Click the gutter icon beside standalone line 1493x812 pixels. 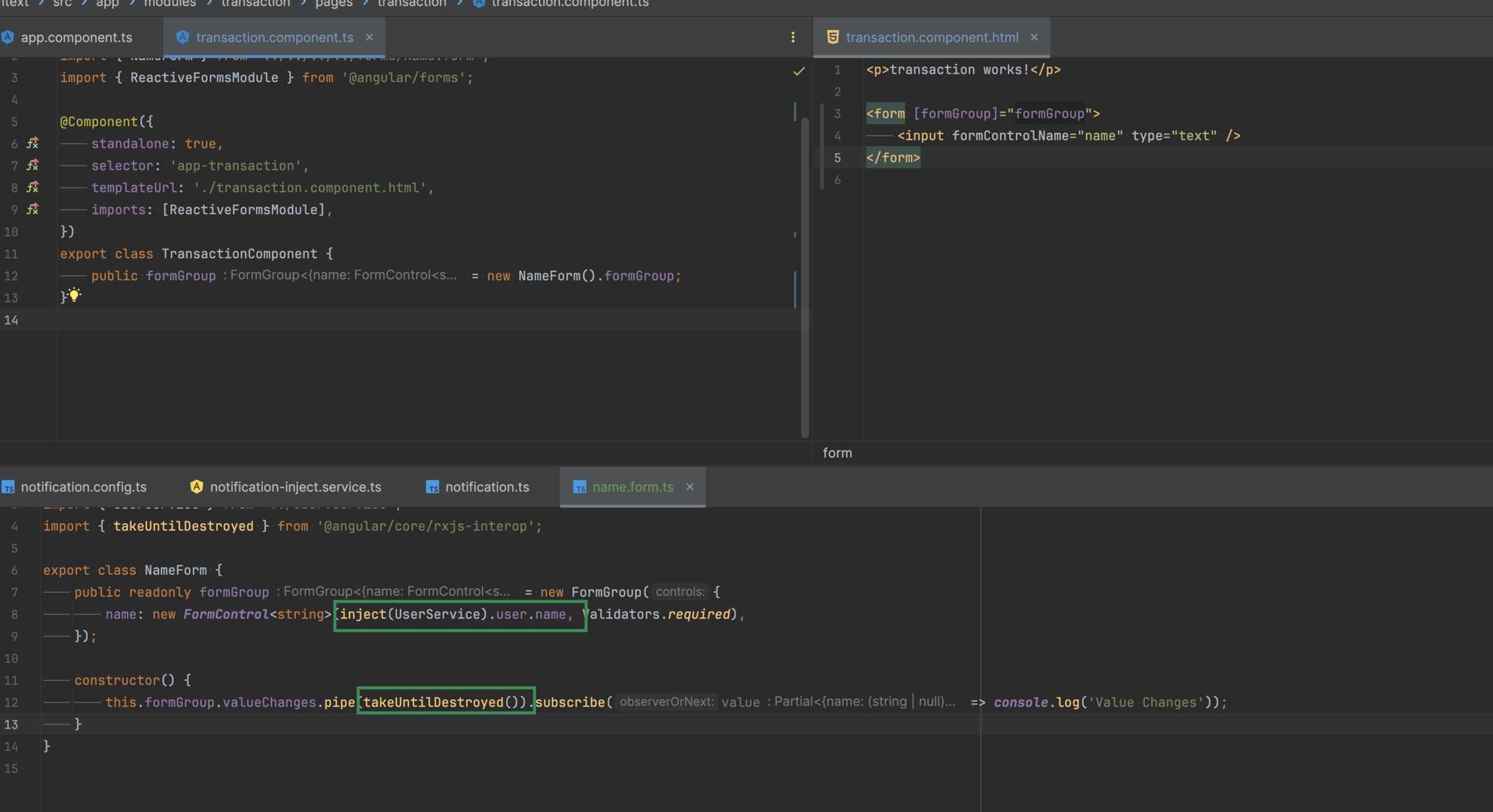point(33,143)
